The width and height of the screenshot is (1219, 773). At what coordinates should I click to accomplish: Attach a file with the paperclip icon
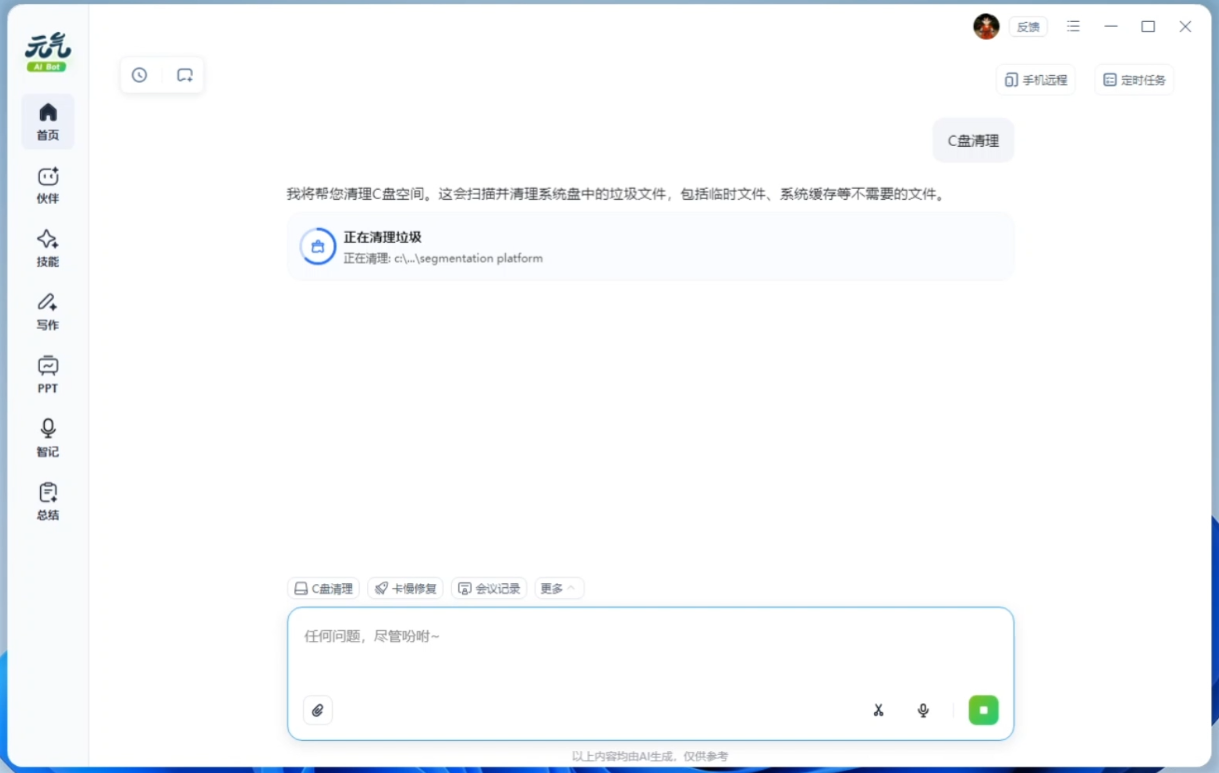[x=318, y=710]
